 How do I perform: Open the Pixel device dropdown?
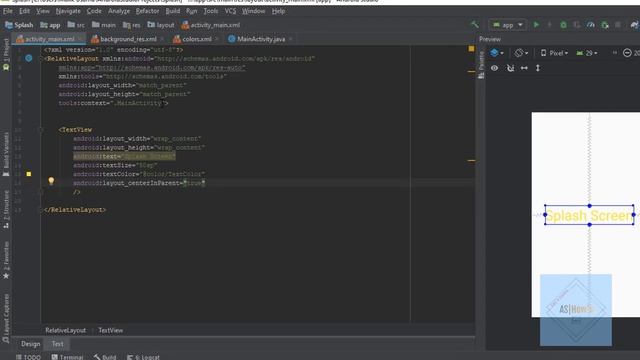554,53
